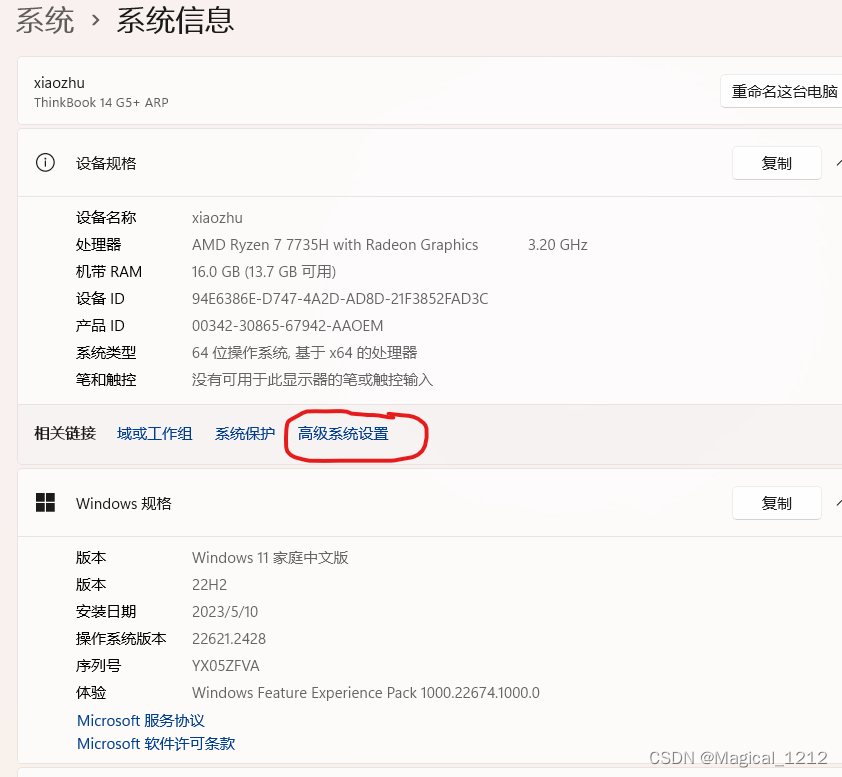The height and width of the screenshot is (777, 842).
Task: Collapse the 设备规格 section with its chevron
Action: tap(838, 163)
